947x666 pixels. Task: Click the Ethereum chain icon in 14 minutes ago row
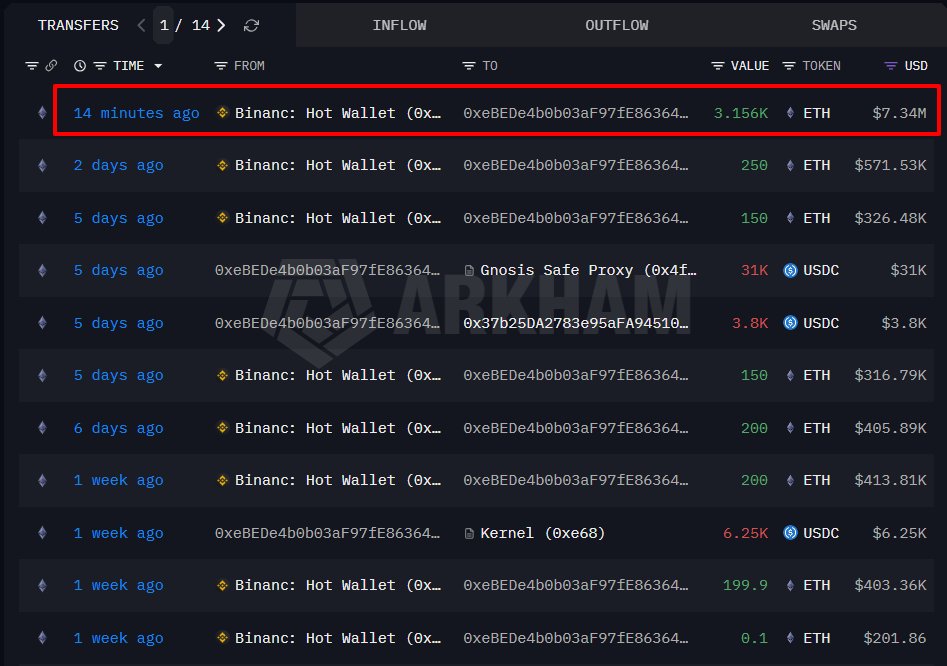tap(42, 113)
